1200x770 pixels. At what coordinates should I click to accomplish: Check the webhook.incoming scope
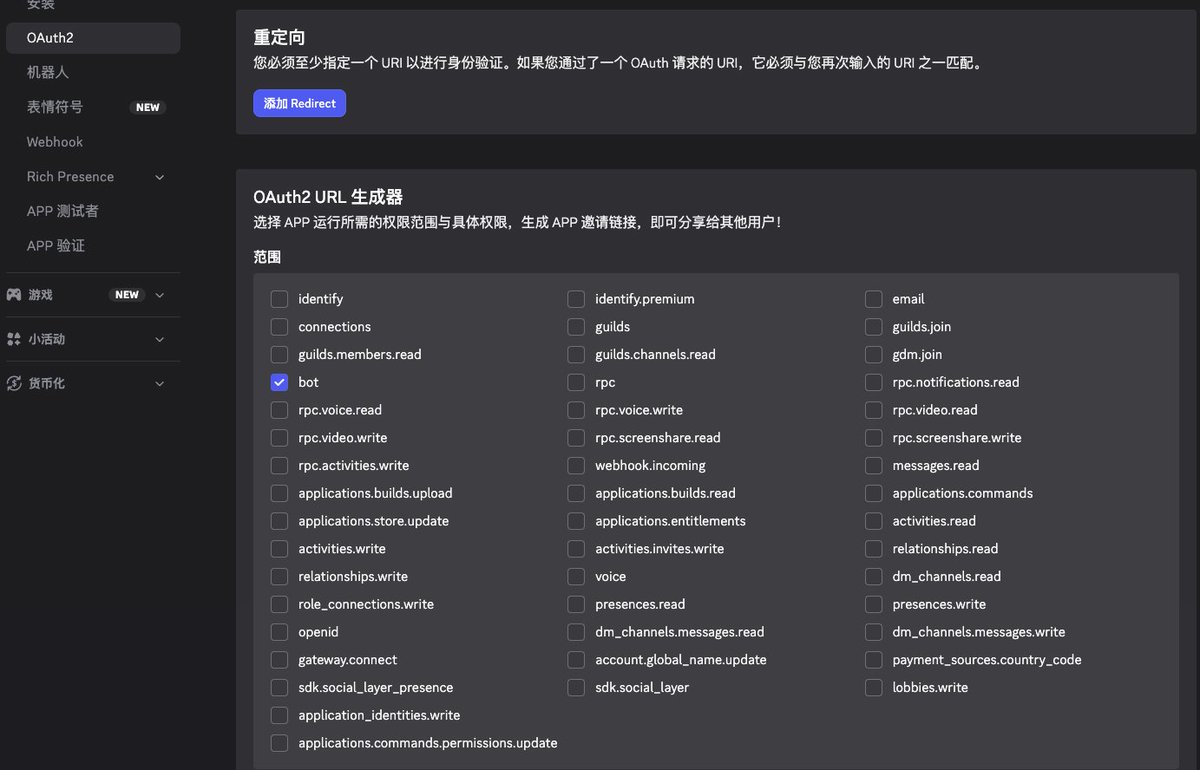click(576, 465)
